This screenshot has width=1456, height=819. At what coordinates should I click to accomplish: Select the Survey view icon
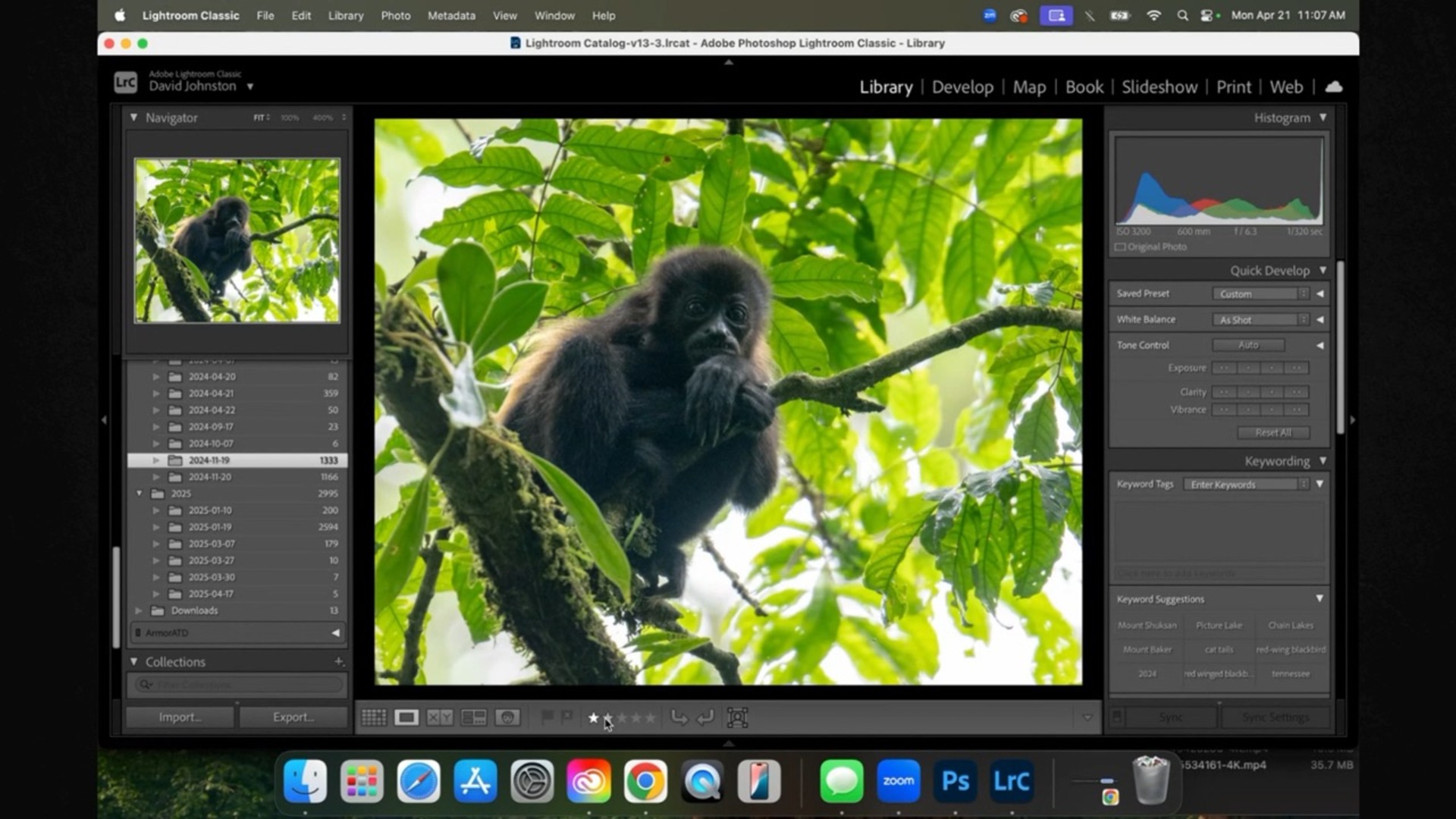point(473,717)
